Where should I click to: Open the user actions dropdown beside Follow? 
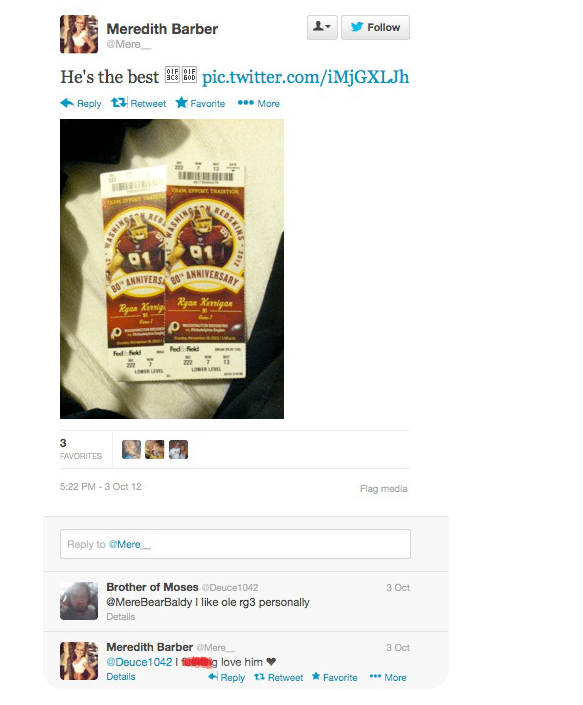[322, 27]
